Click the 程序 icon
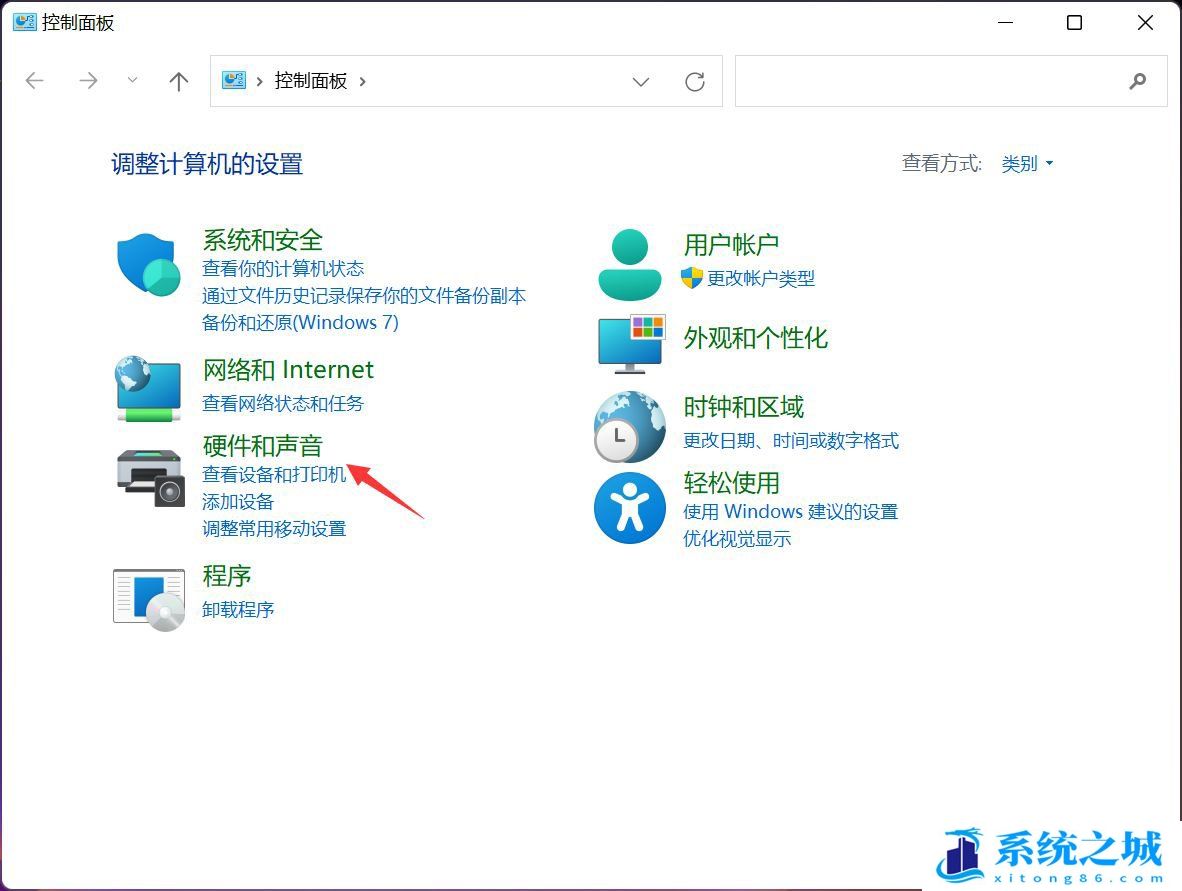Viewport: 1182px width, 891px height. pos(148,597)
